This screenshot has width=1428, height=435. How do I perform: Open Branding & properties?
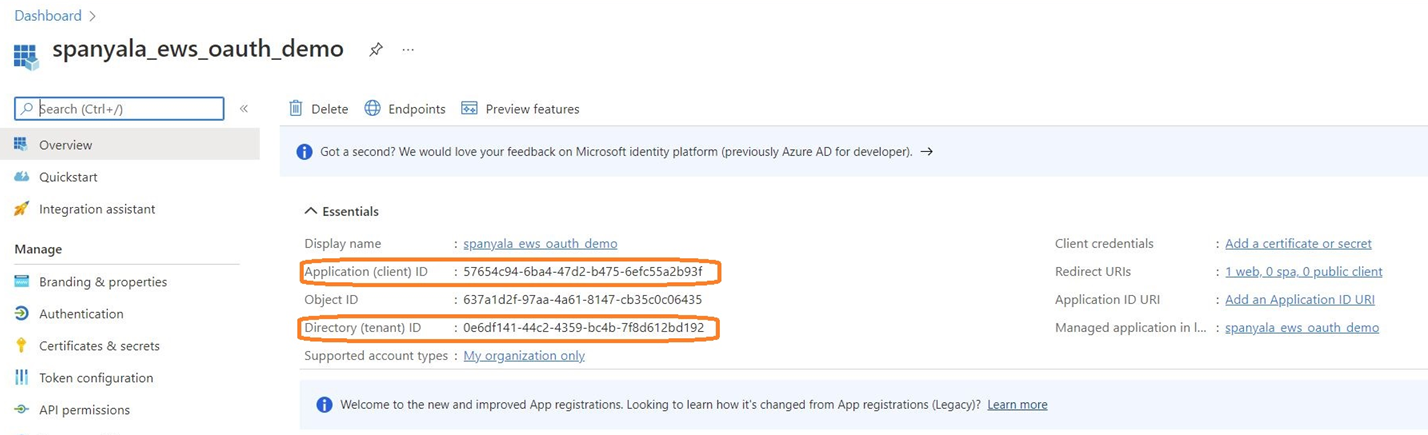pyautogui.click(x=103, y=282)
